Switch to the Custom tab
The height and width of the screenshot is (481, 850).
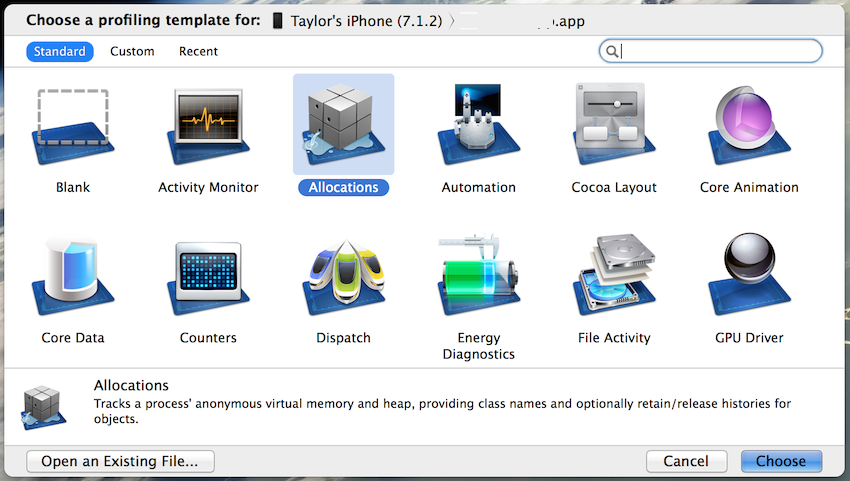[132, 52]
